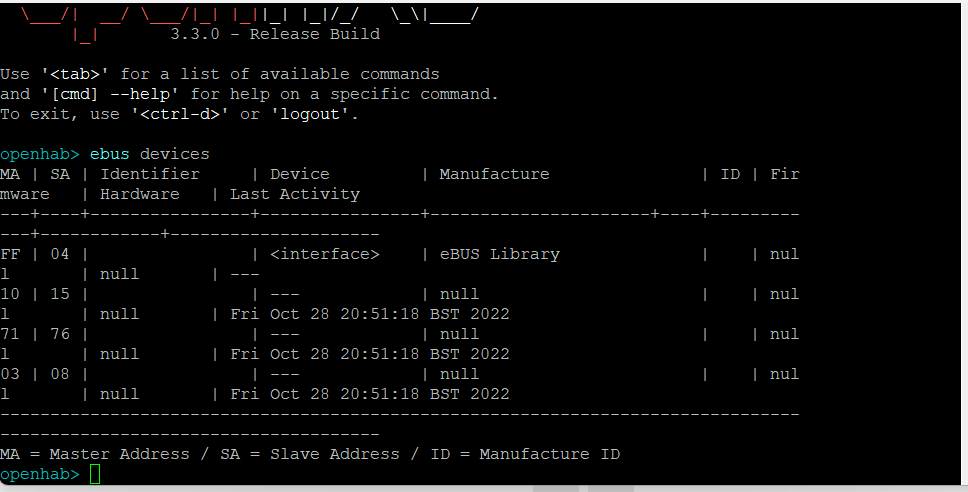Click the '<interface>' device entry
The width and height of the screenshot is (968, 492).
[x=325, y=254]
